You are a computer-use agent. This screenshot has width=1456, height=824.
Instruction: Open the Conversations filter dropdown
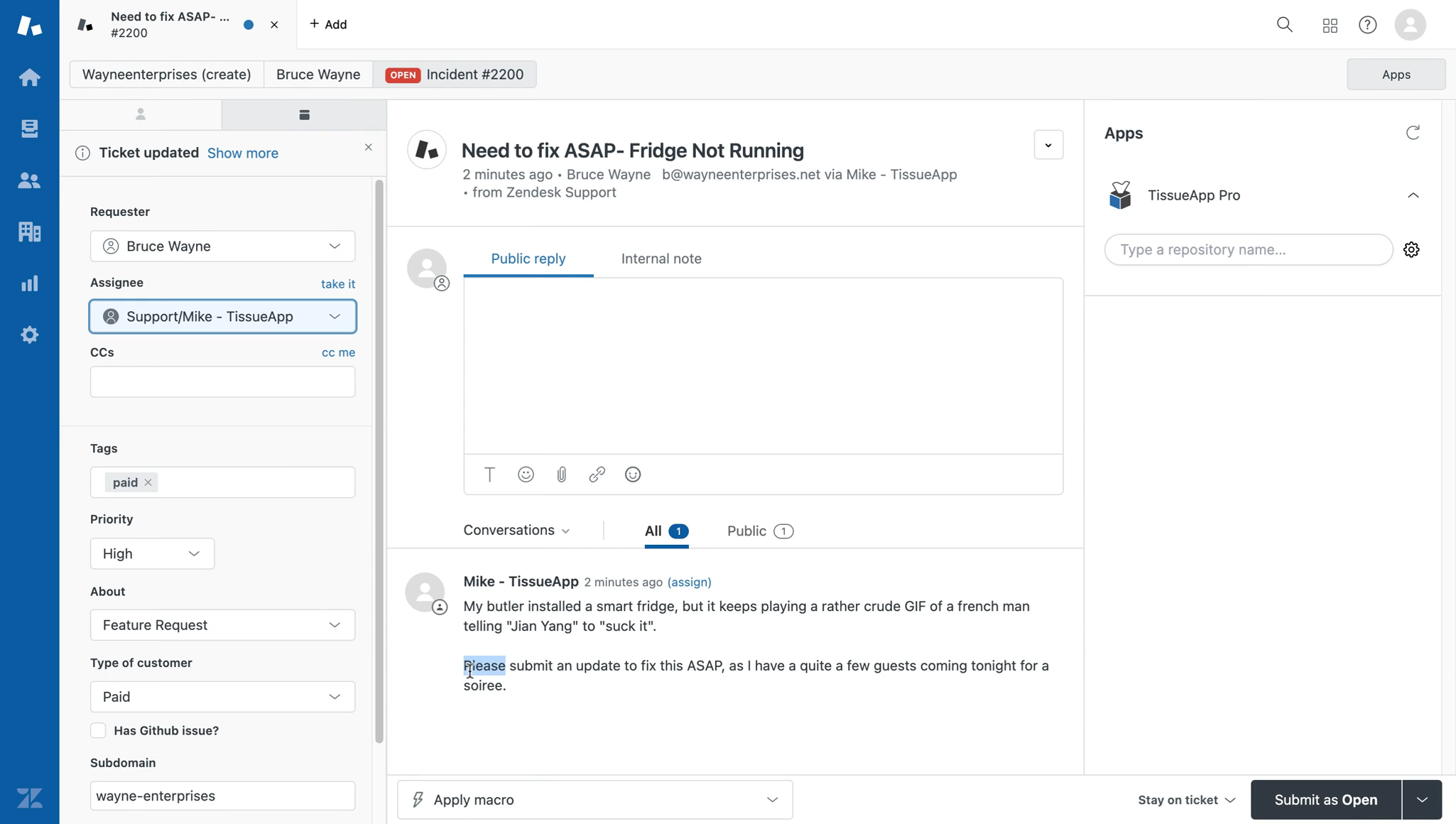point(516,531)
